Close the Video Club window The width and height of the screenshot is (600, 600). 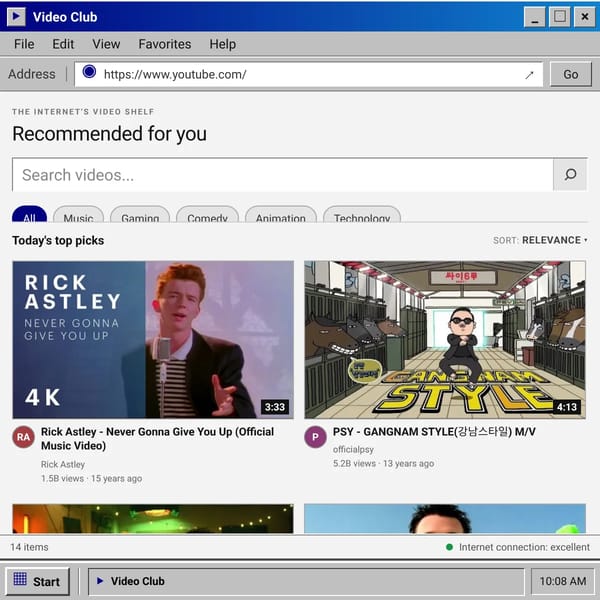click(x=585, y=17)
